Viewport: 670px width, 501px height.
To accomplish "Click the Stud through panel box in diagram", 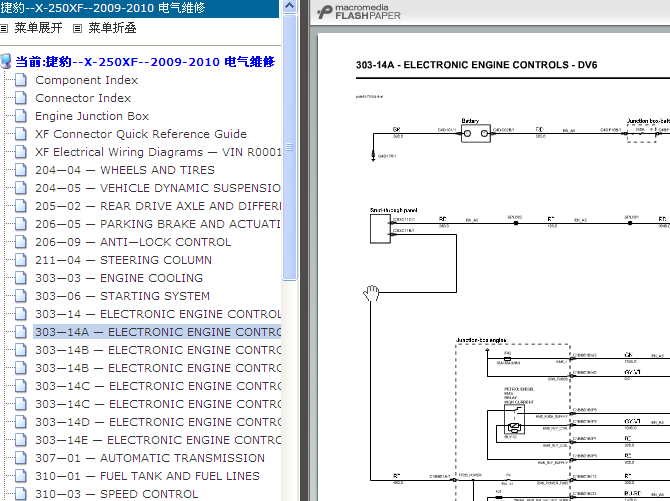I will tap(380, 229).
